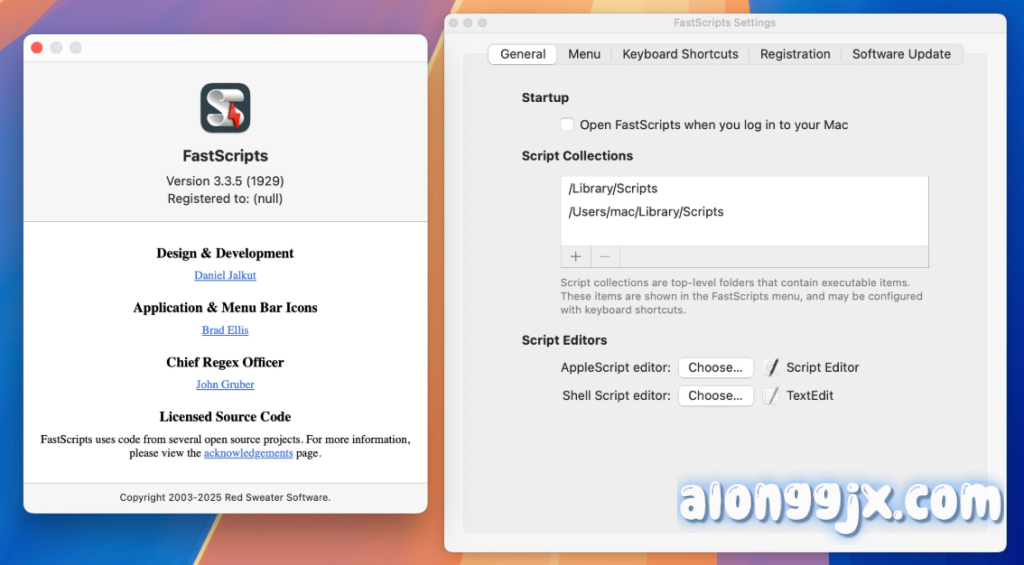This screenshot has width=1024, height=565.
Task: Click the plus button to add script collection
Action: [x=575, y=257]
